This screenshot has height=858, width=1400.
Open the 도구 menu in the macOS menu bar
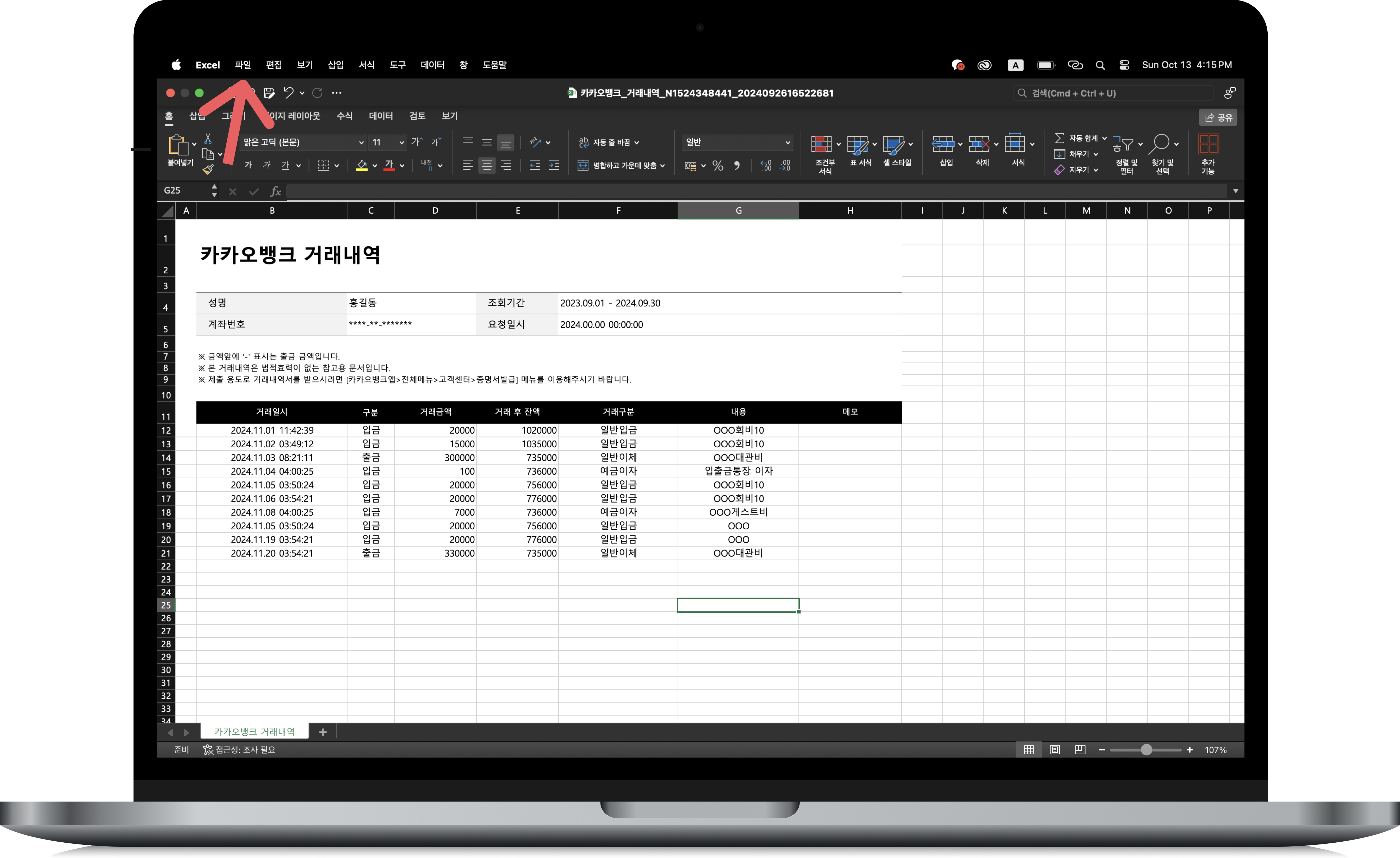(398, 65)
